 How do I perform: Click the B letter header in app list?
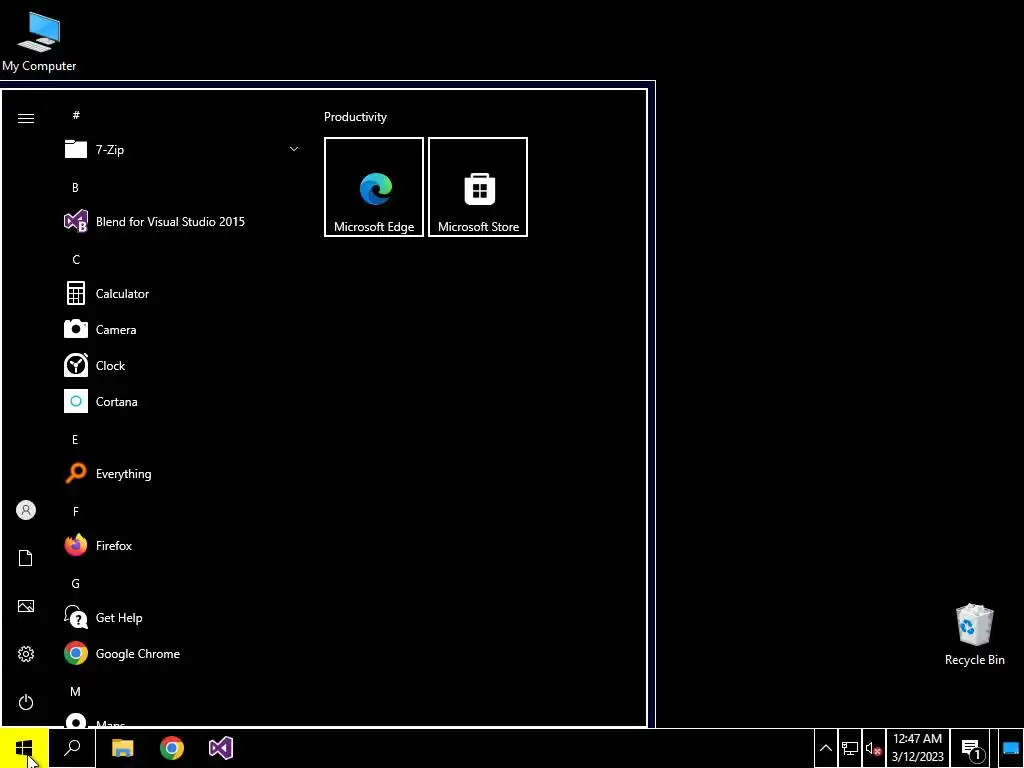75,187
